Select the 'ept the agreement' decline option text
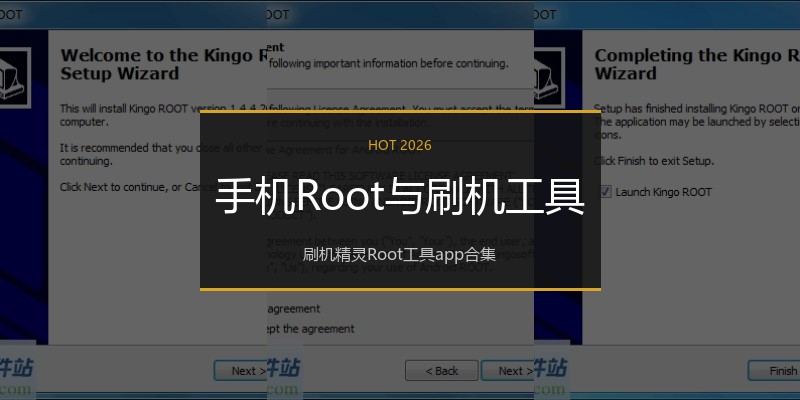The height and width of the screenshot is (400, 800). (311, 329)
